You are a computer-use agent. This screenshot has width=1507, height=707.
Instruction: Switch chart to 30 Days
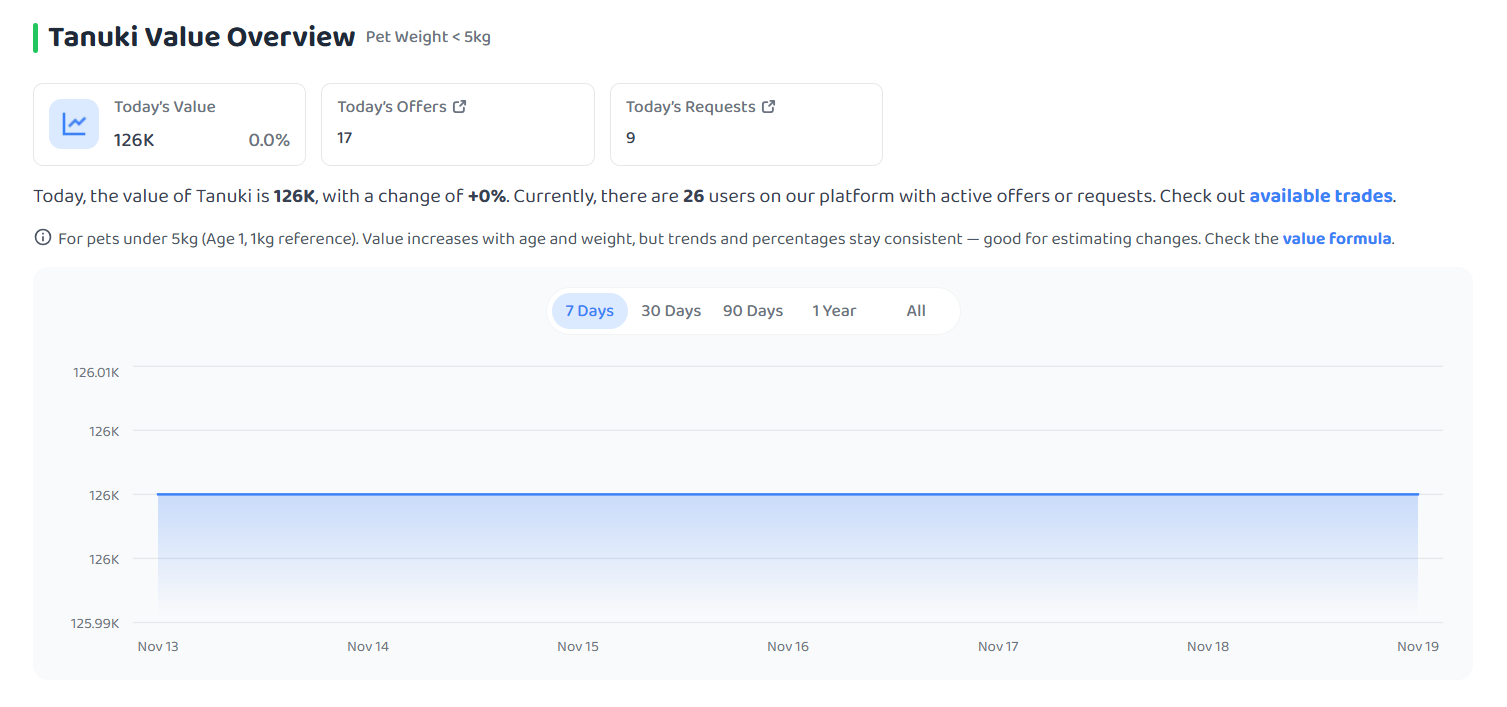(x=671, y=311)
